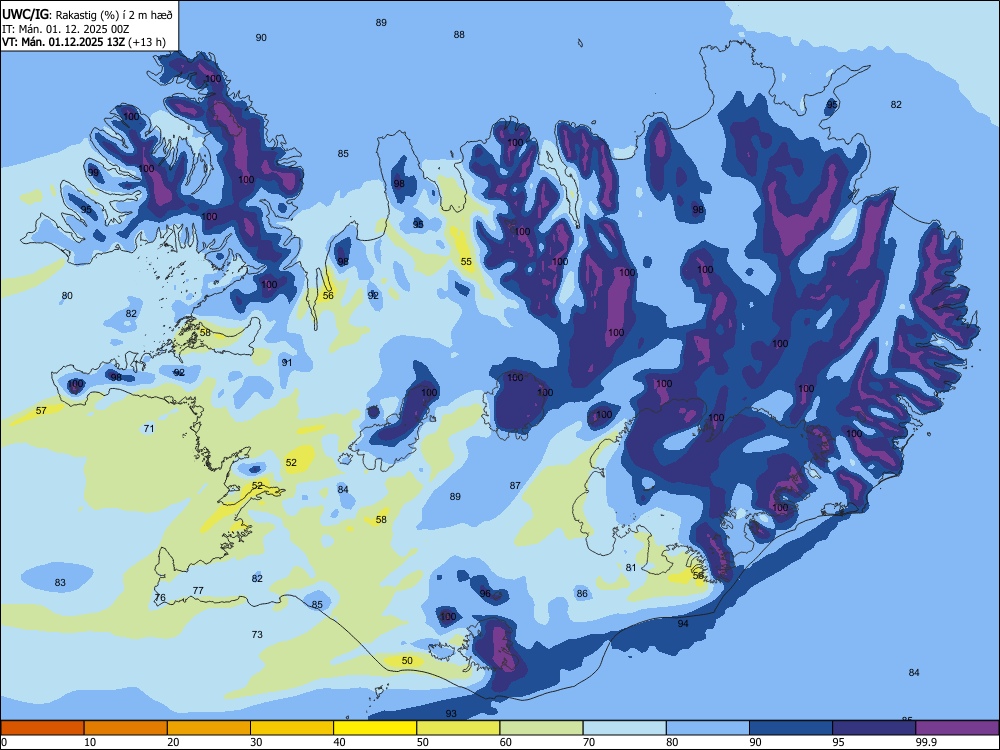Select the "IT: Mán. 01. 12. 2025 00Z" line
Image resolution: width=1000 pixels, height=750 pixels.
coord(66,29)
